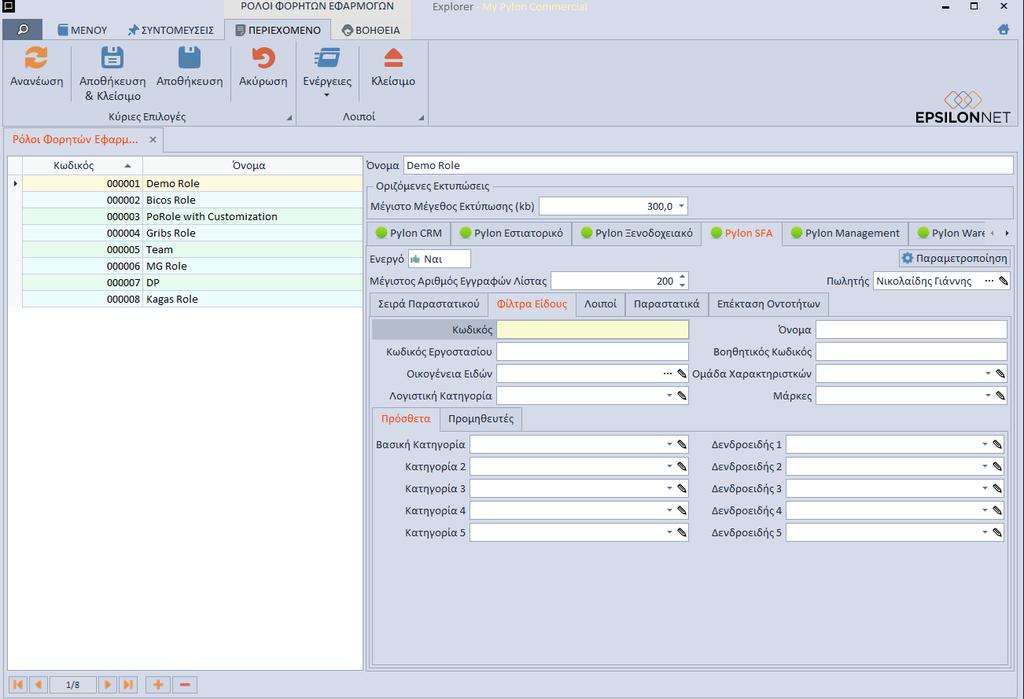The height and width of the screenshot is (699, 1024).
Task: Click Βασική Κατηγορία pencil edit icon
Action: pos(682,444)
